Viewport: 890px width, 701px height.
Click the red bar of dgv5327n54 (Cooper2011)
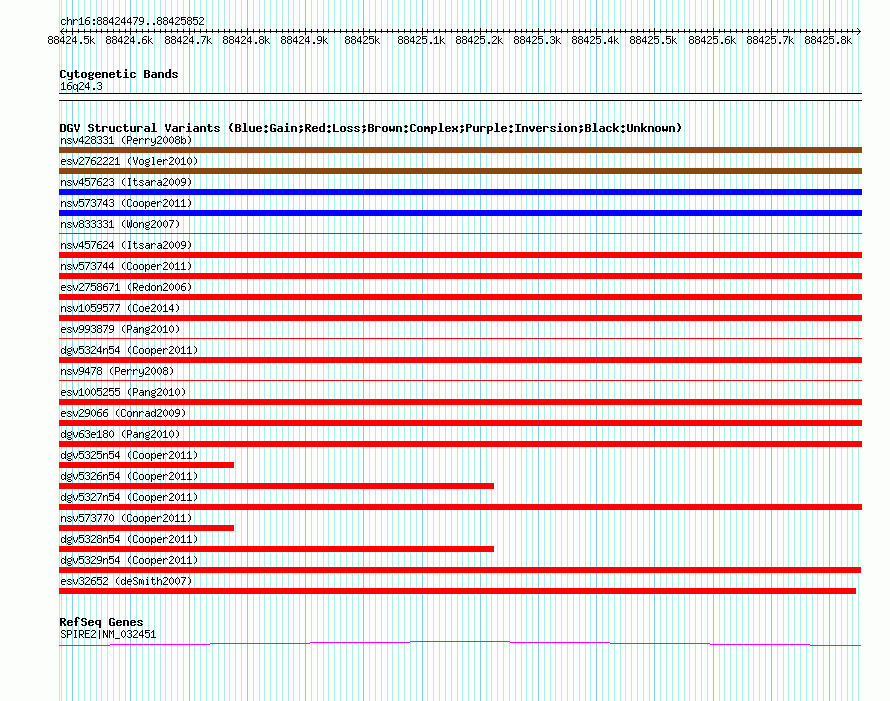coord(460,507)
